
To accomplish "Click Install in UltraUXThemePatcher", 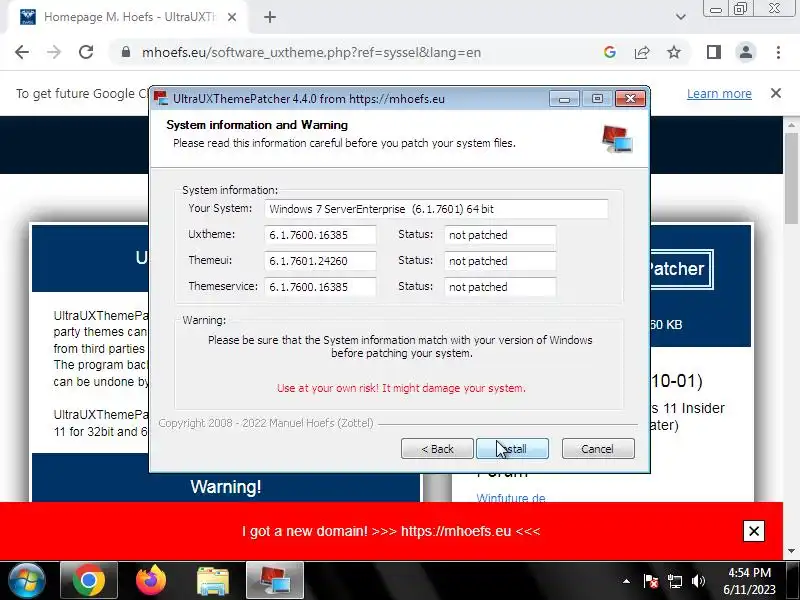I will click(512, 448).
